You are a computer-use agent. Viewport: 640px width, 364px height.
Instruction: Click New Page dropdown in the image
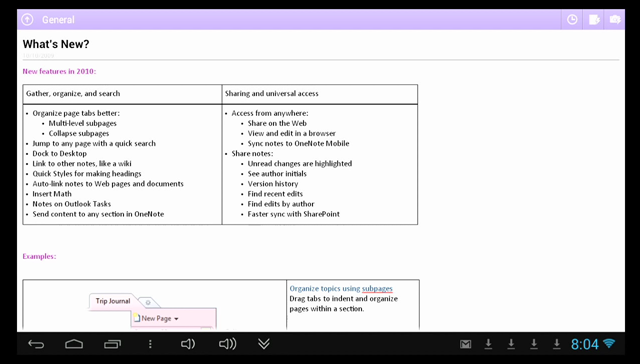[156, 318]
